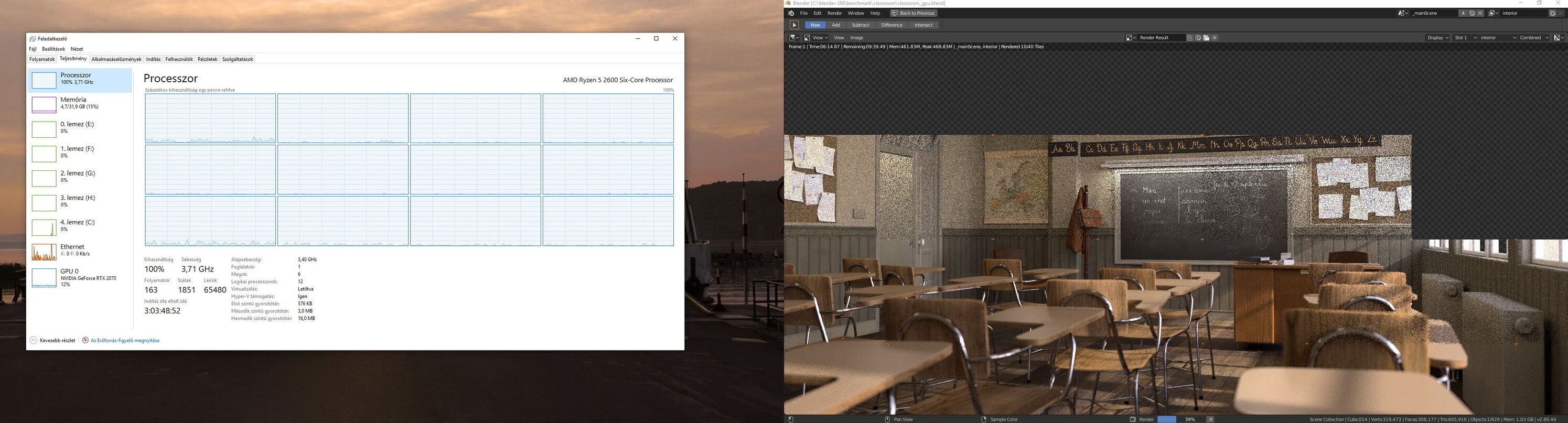The image size is (1568, 423).
Task: Cancel the render with the X beside progress bar
Action: [x=1211, y=419]
